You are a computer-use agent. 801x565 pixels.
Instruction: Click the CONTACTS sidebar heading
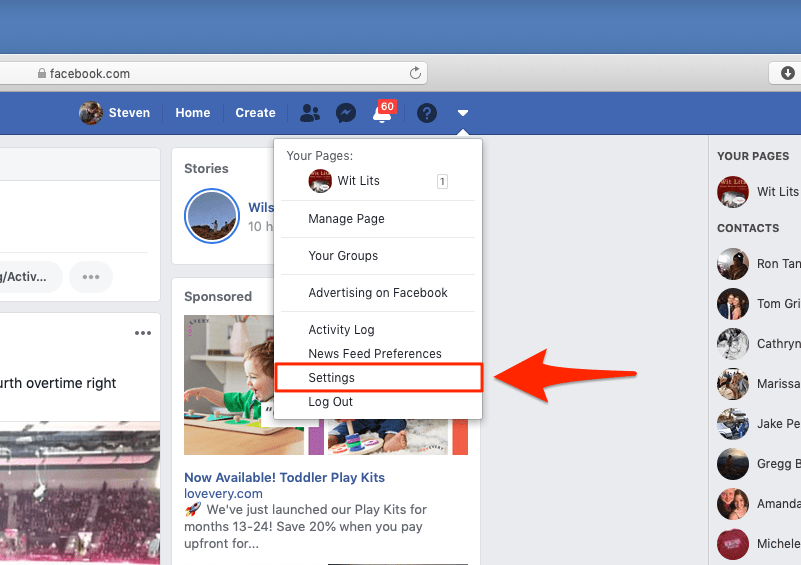(x=748, y=228)
